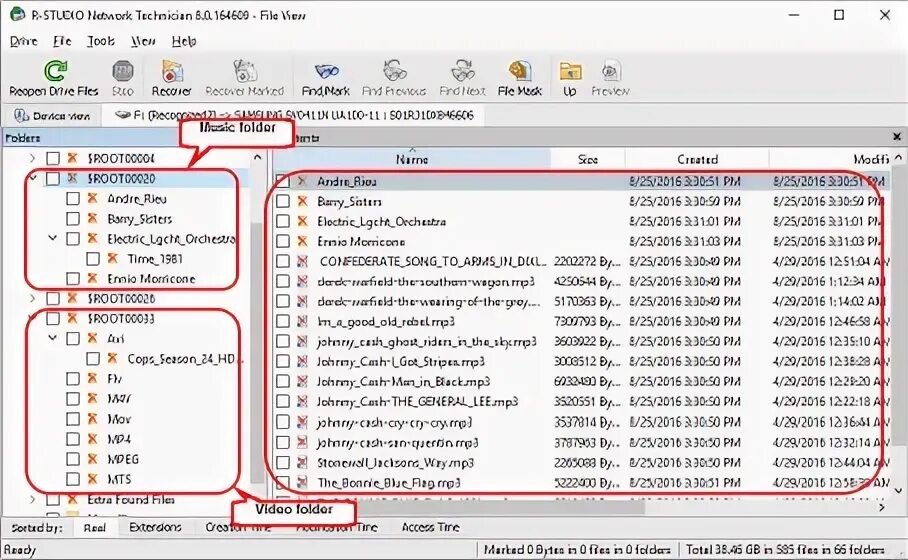Sort files by Created column header

[697, 159]
